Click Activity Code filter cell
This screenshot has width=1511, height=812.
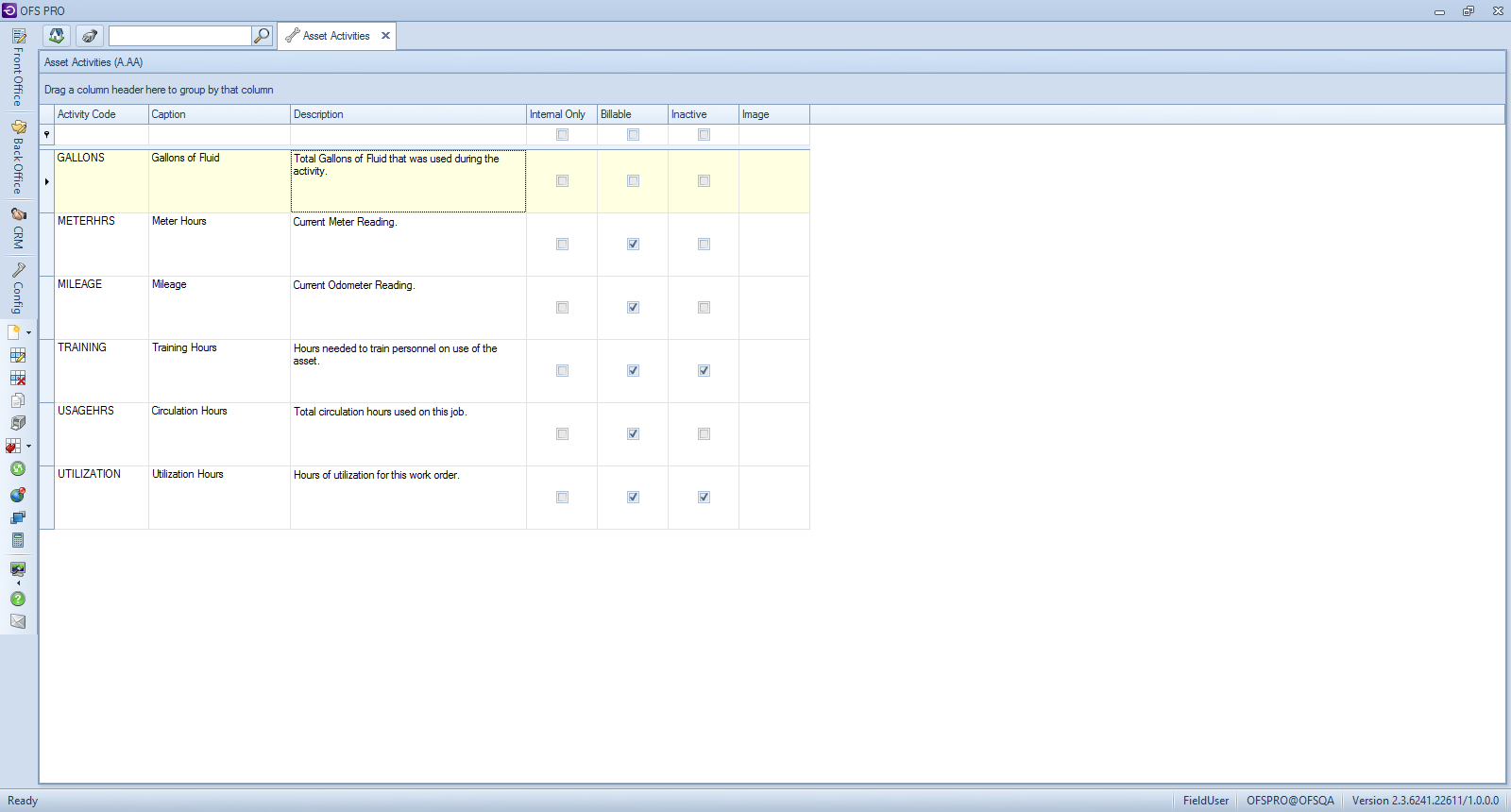click(101, 135)
